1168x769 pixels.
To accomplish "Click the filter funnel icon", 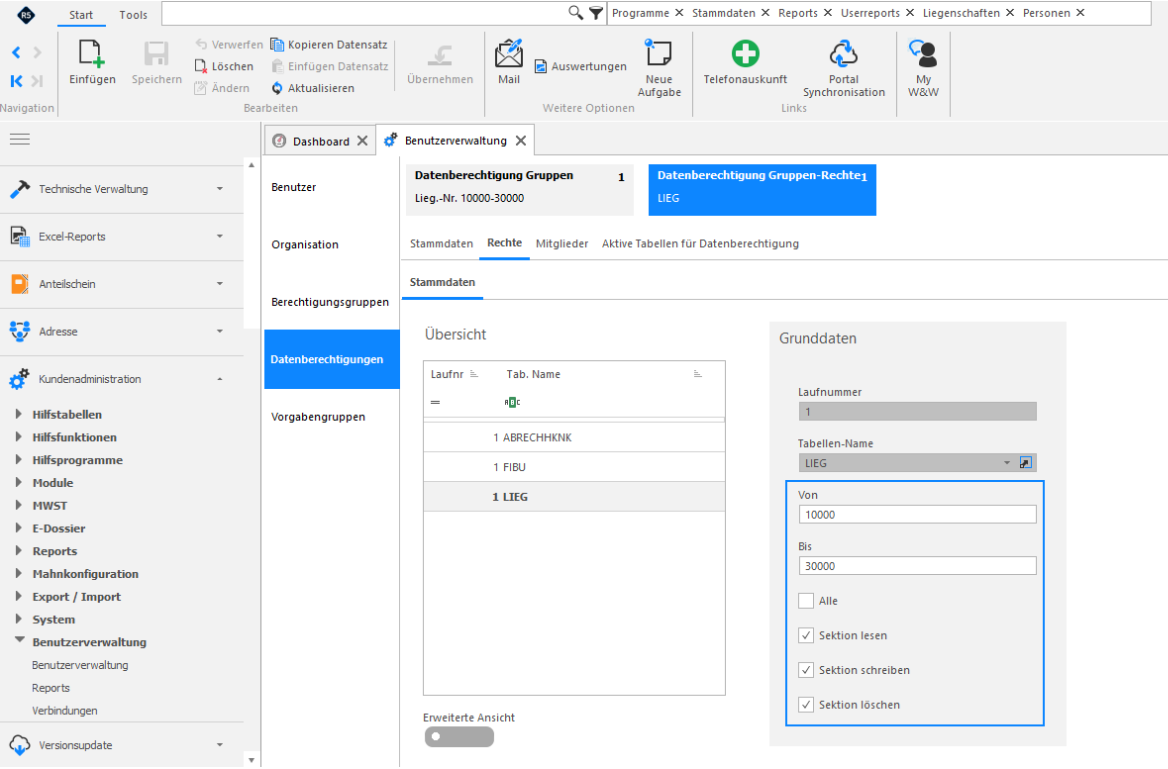I will click(596, 13).
